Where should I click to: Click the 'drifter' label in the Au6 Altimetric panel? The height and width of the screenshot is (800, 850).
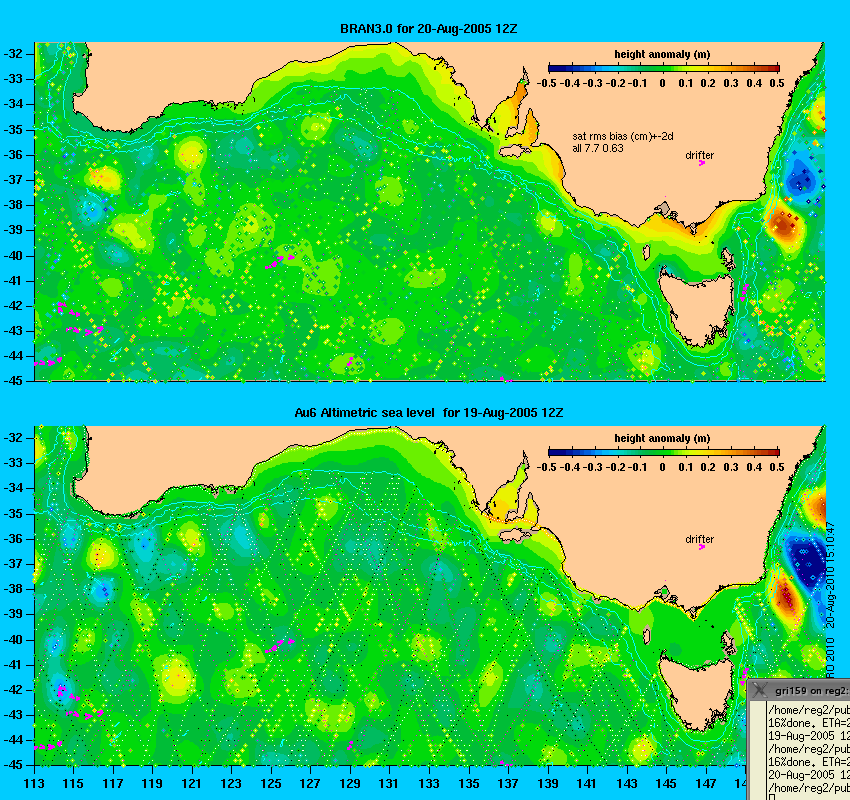tap(699, 539)
